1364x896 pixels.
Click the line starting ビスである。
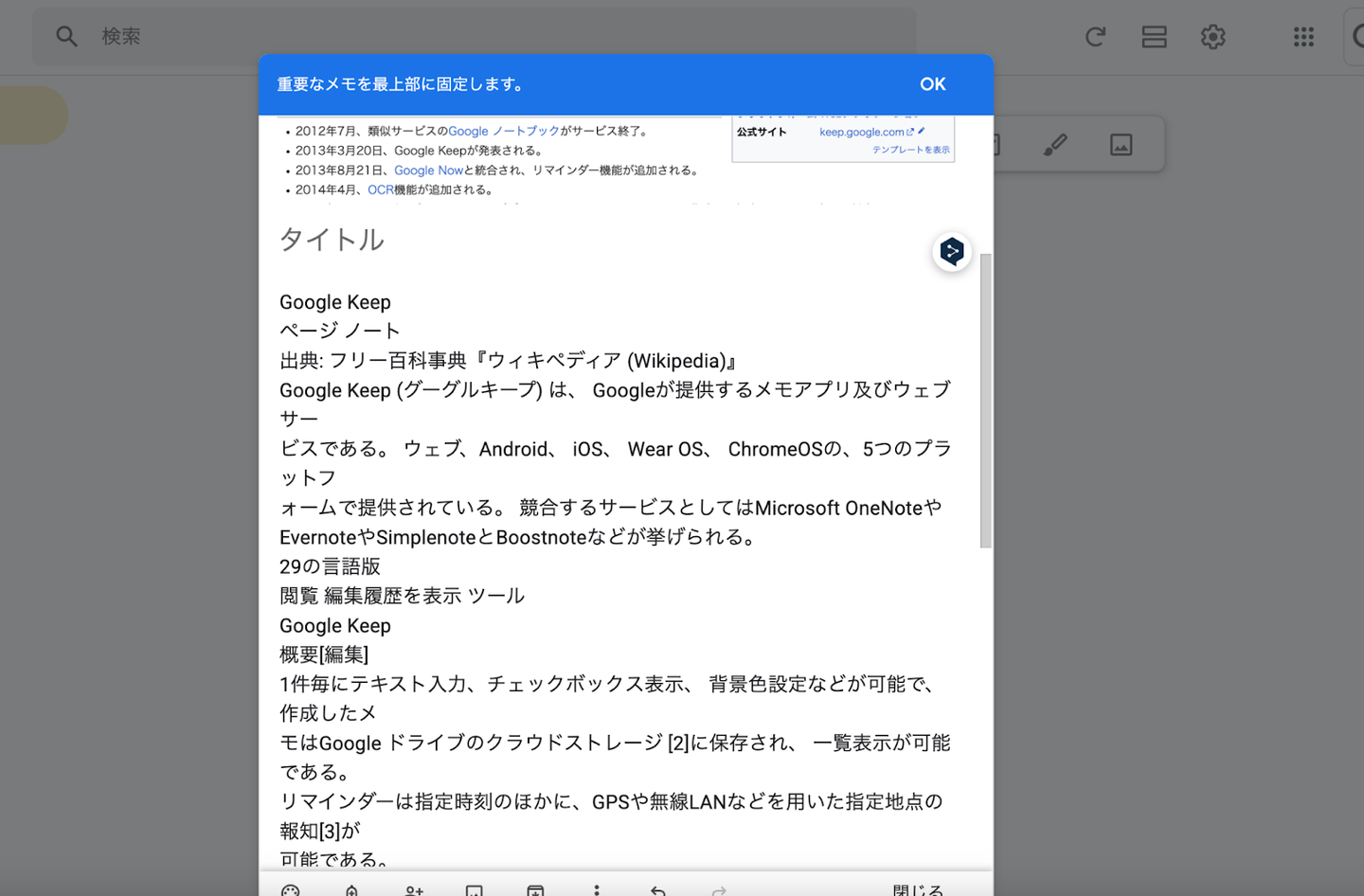(x=616, y=448)
